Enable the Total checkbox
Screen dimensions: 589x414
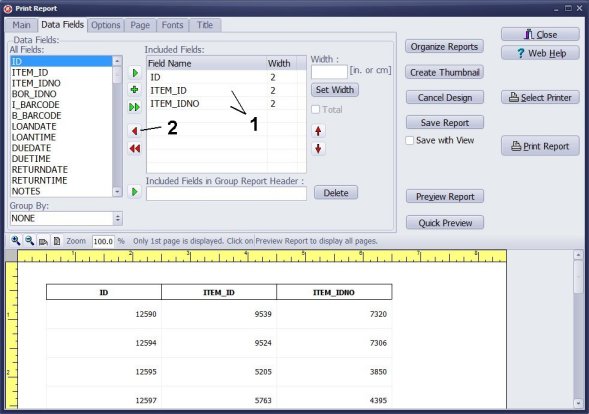(x=316, y=109)
